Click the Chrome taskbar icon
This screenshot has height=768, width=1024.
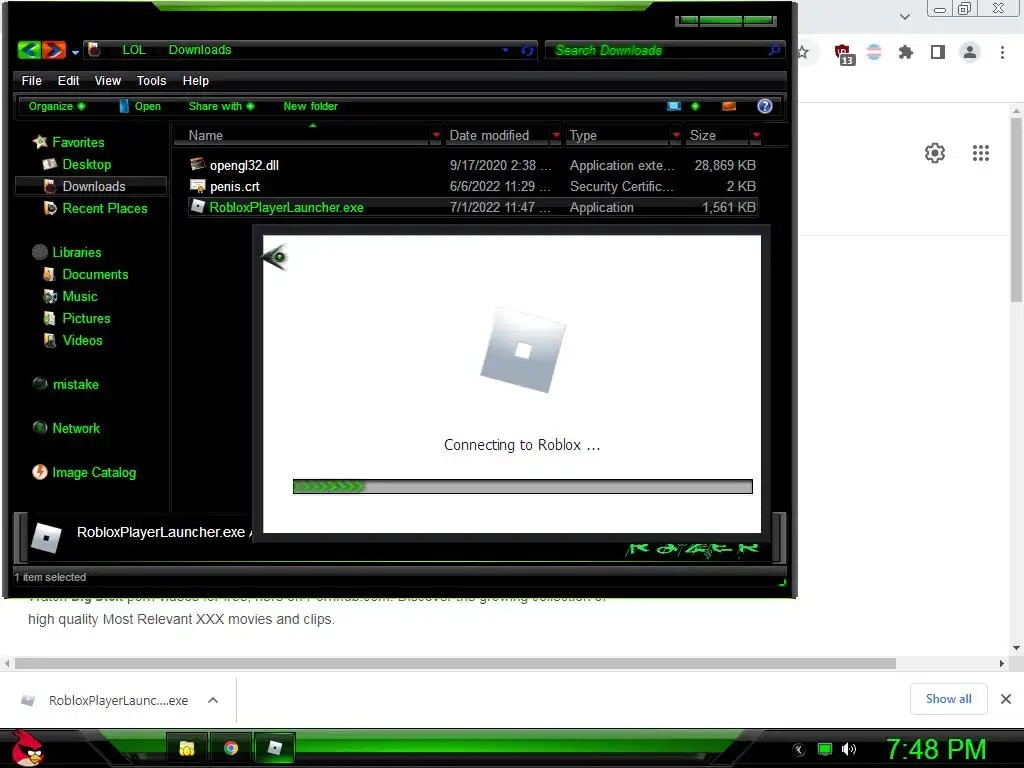[231, 748]
